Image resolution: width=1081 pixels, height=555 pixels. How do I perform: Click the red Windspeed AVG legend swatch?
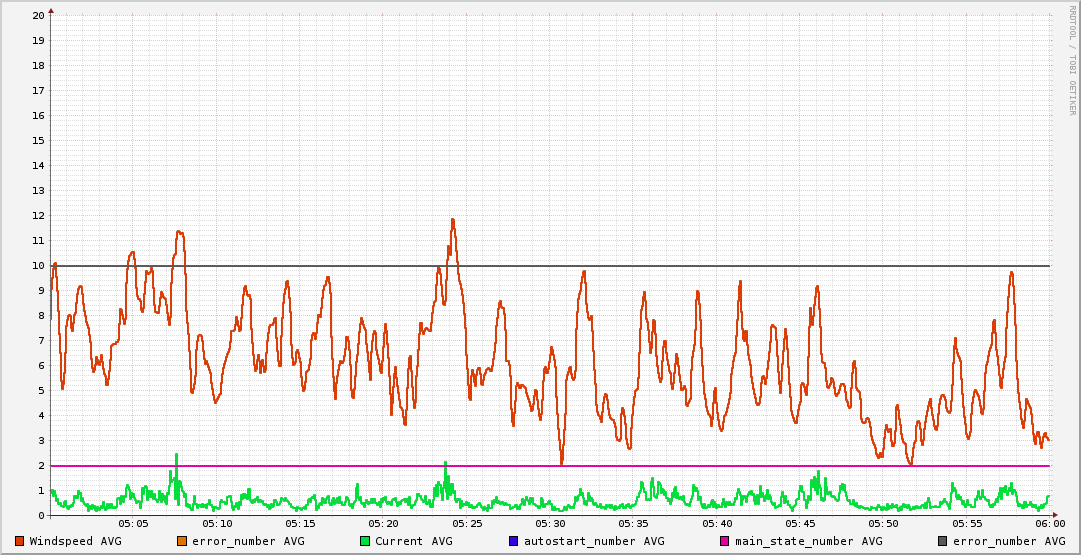pyautogui.click(x=20, y=541)
